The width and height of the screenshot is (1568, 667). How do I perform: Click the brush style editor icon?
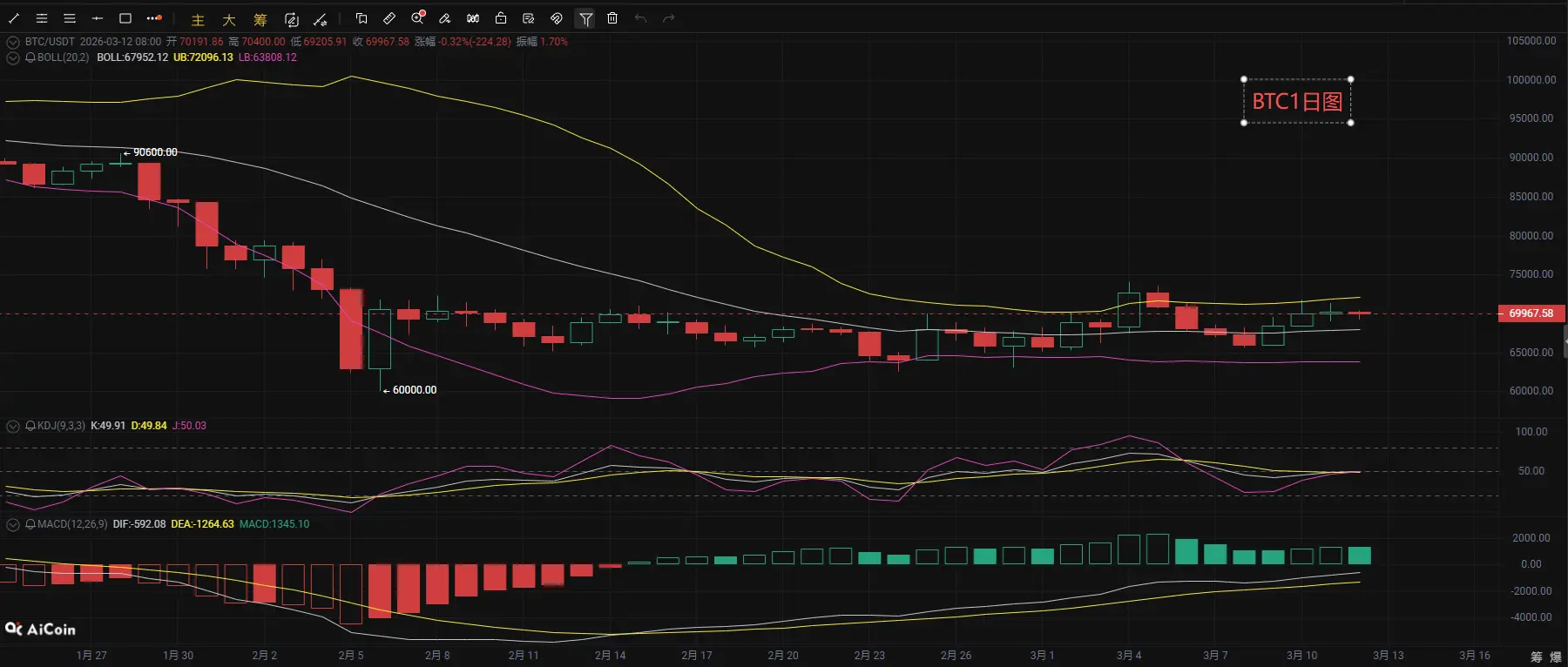pyautogui.click(x=445, y=18)
